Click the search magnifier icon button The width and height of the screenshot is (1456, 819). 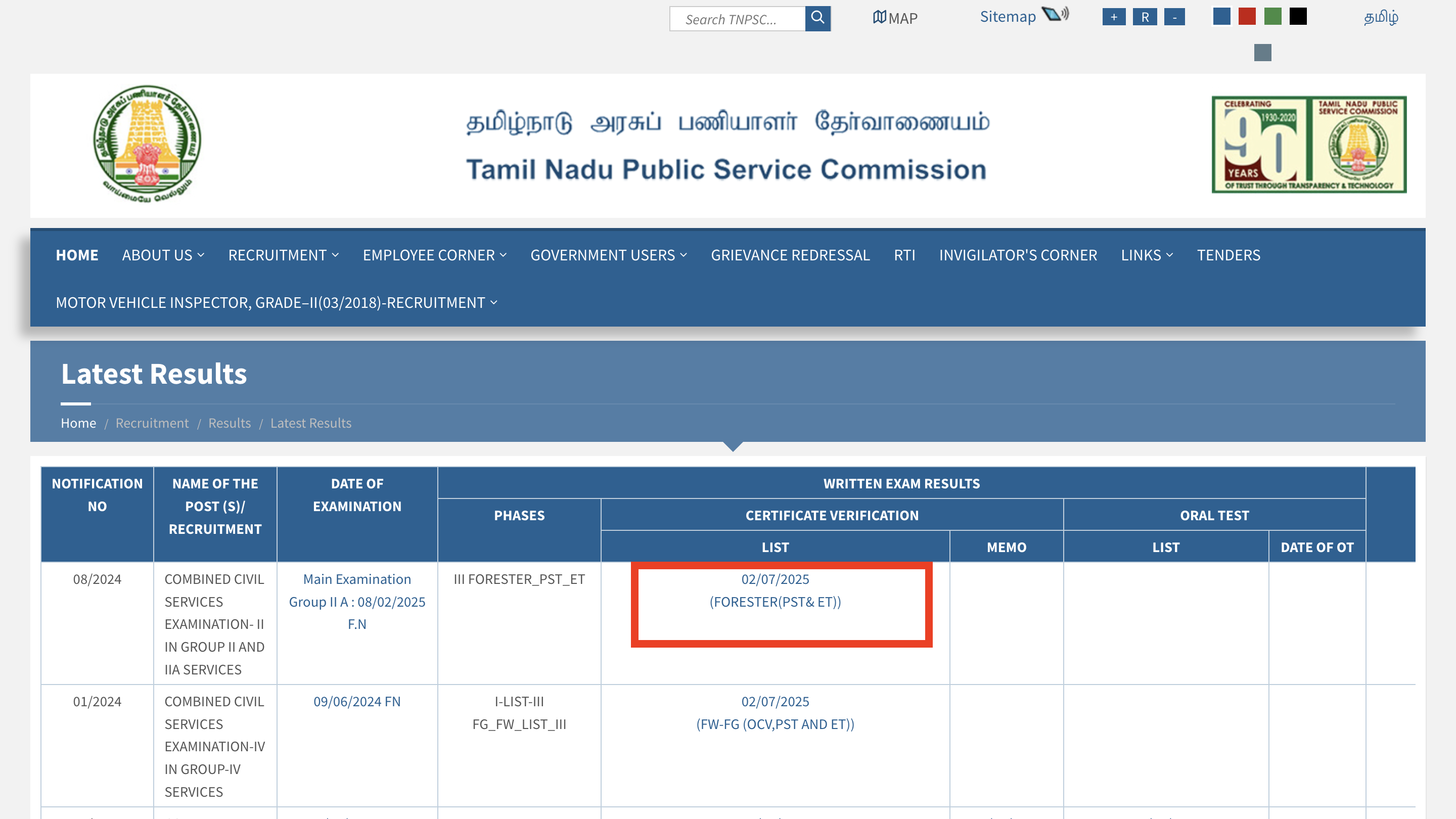point(817,18)
